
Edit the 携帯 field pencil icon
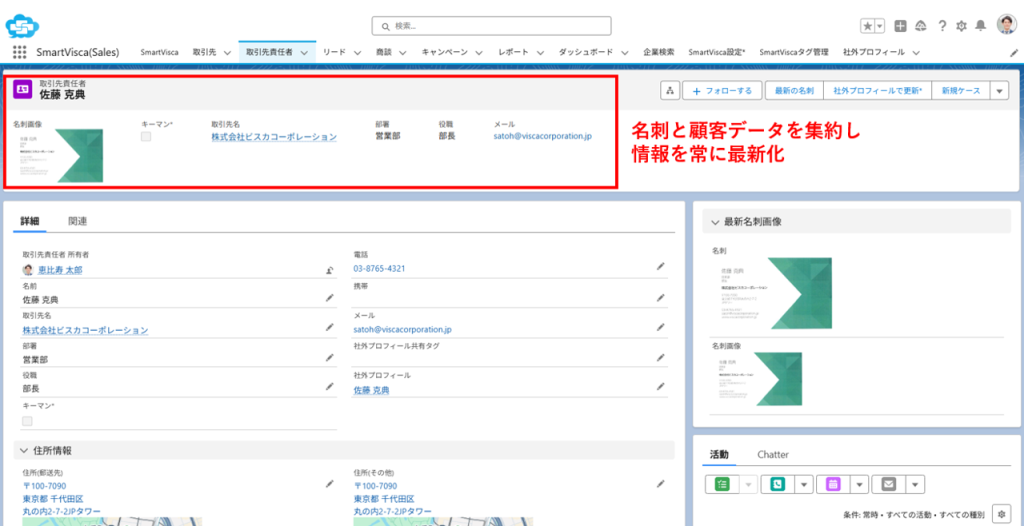[x=661, y=298]
